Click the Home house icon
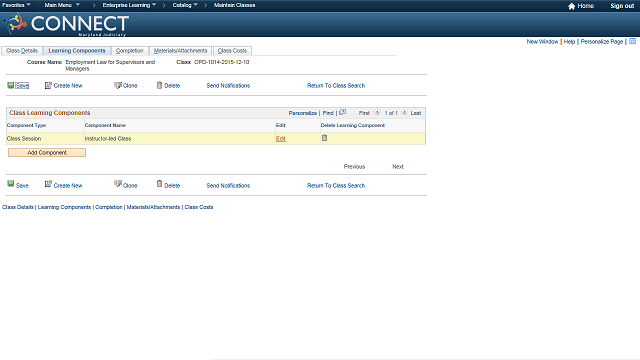 [x=571, y=6]
